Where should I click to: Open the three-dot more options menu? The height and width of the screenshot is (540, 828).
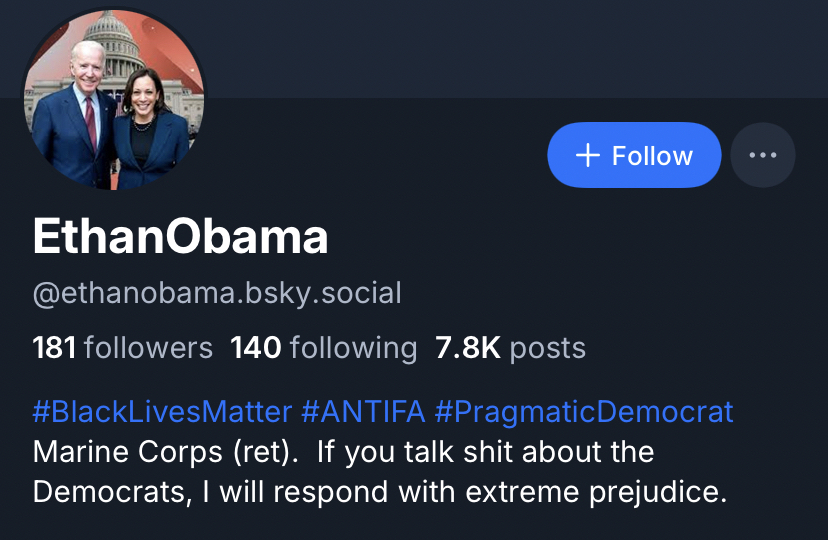(x=763, y=155)
